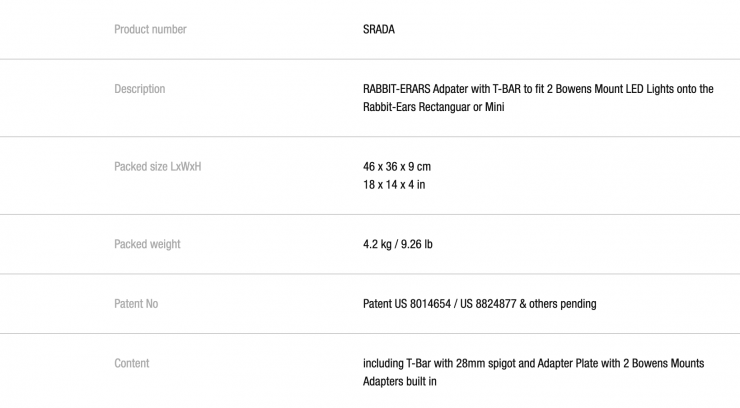Click the Packed size LxWxH label
Image resolution: width=740 pixels, height=408 pixels.
[158, 167]
